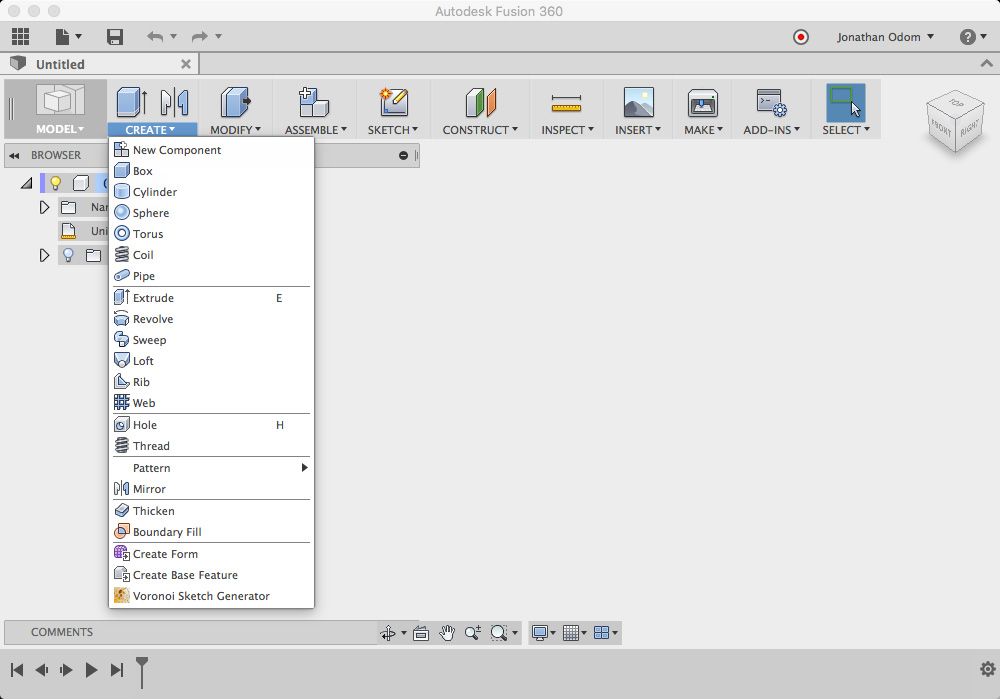
Task: Click the Extrude icon in Create toolbar
Action: coord(132,102)
